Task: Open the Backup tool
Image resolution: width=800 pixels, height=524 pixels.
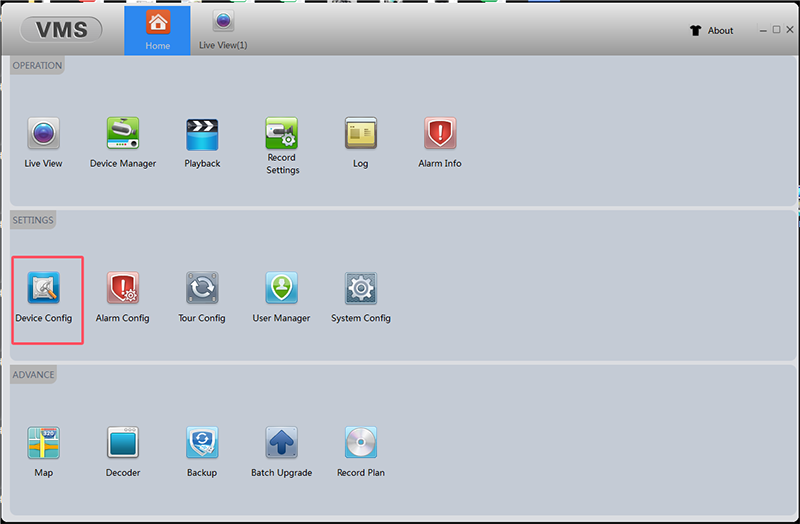Action: point(202,443)
